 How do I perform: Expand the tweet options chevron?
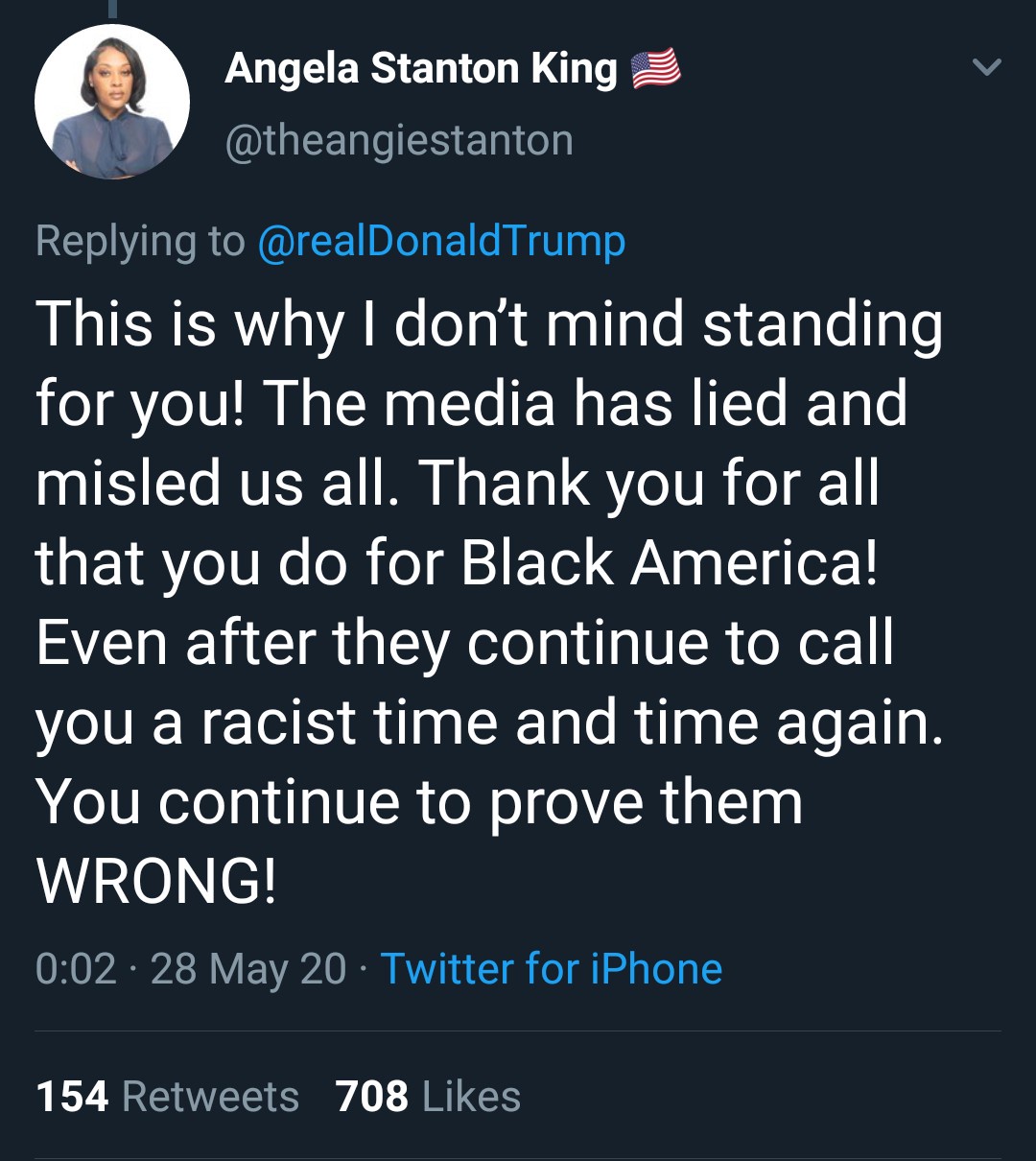pos(986,67)
